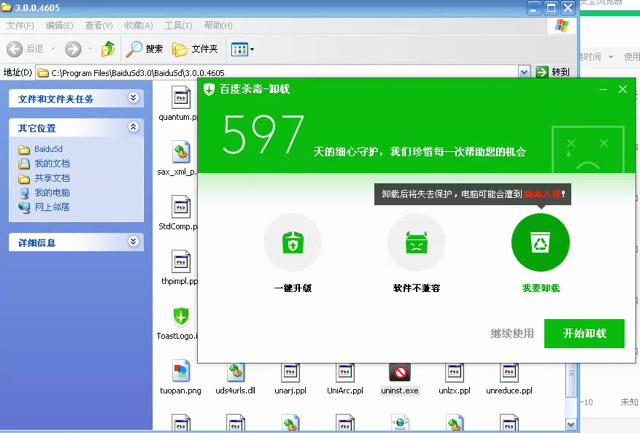The height and width of the screenshot is (433, 640).
Task: Collapse the 其它位置 panel
Action: [133, 127]
